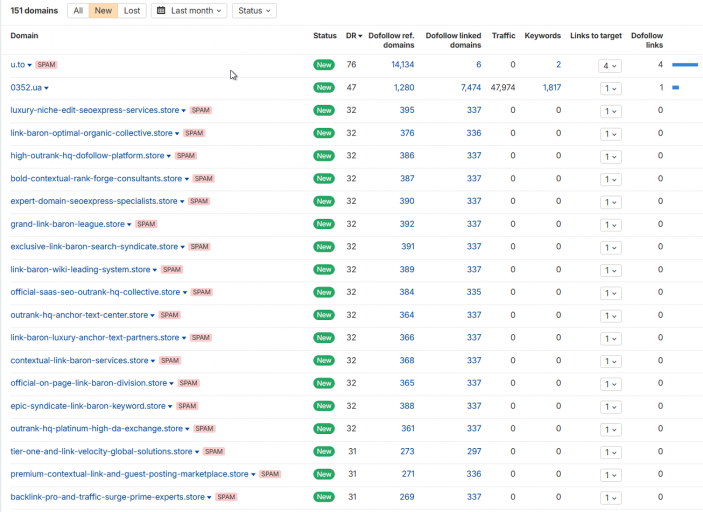This screenshot has width=703, height=512.
Task: Open the Last month date dropdown
Action: click(x=189, y=11)
